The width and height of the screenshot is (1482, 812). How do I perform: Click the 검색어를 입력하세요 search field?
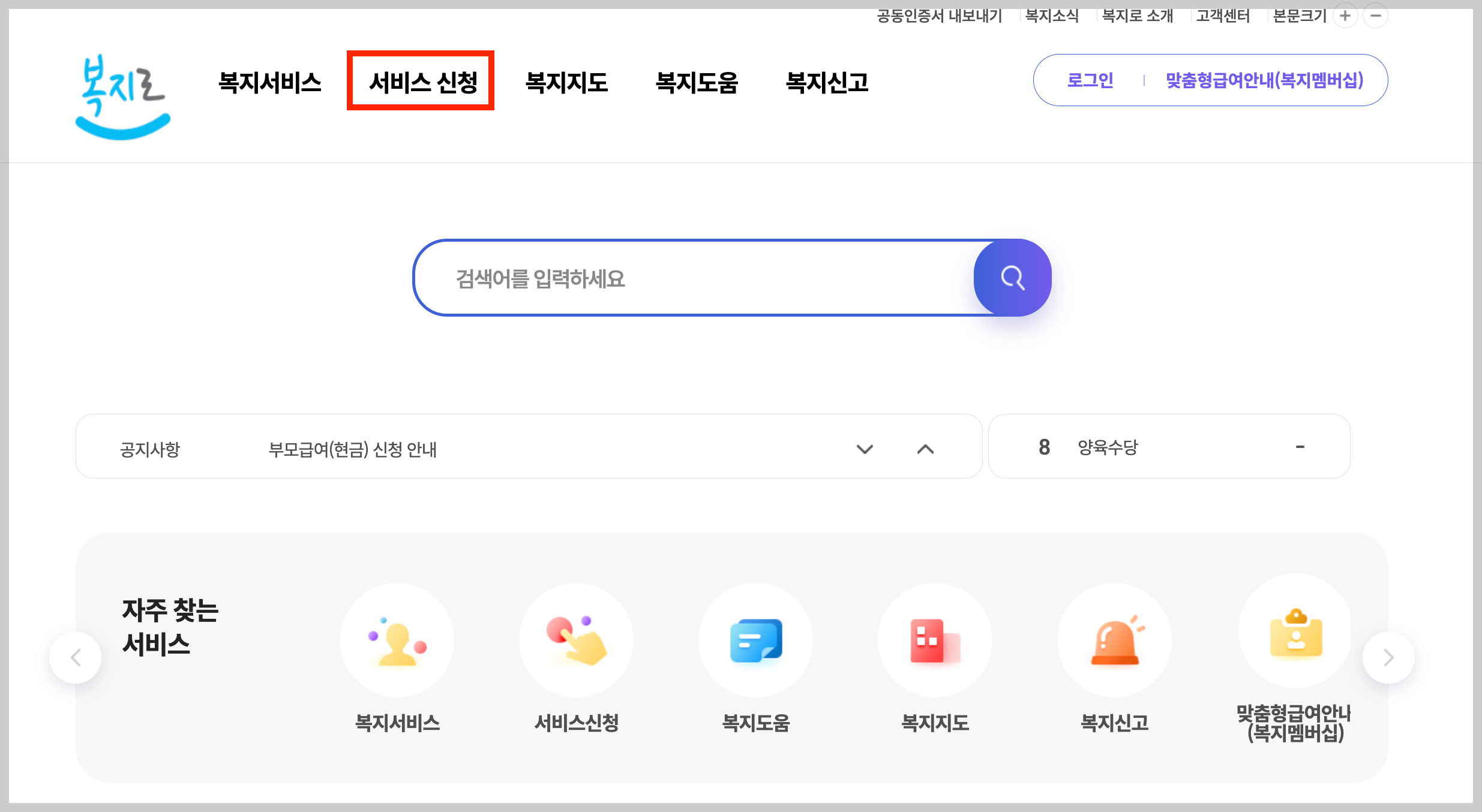tap(690, 278)
